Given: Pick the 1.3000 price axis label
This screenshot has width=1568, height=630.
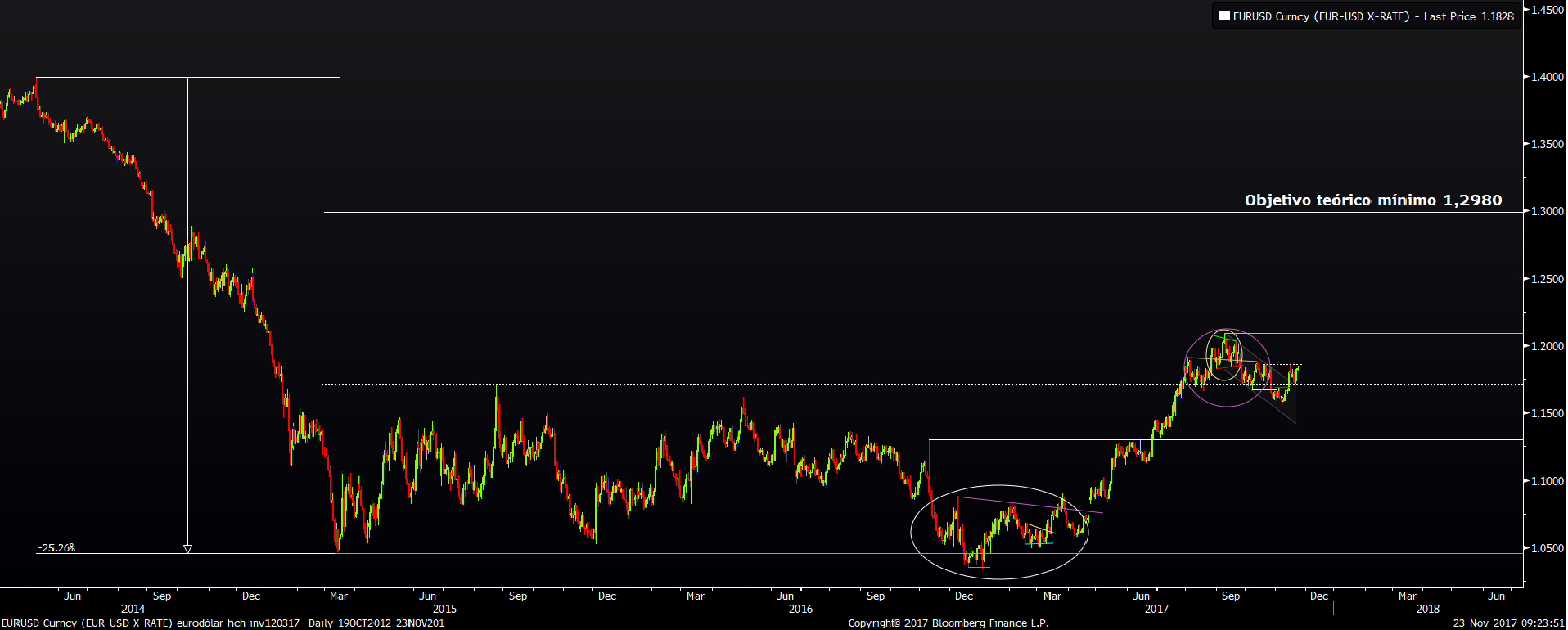Looking at the screenshot, I should [1548, 211].
